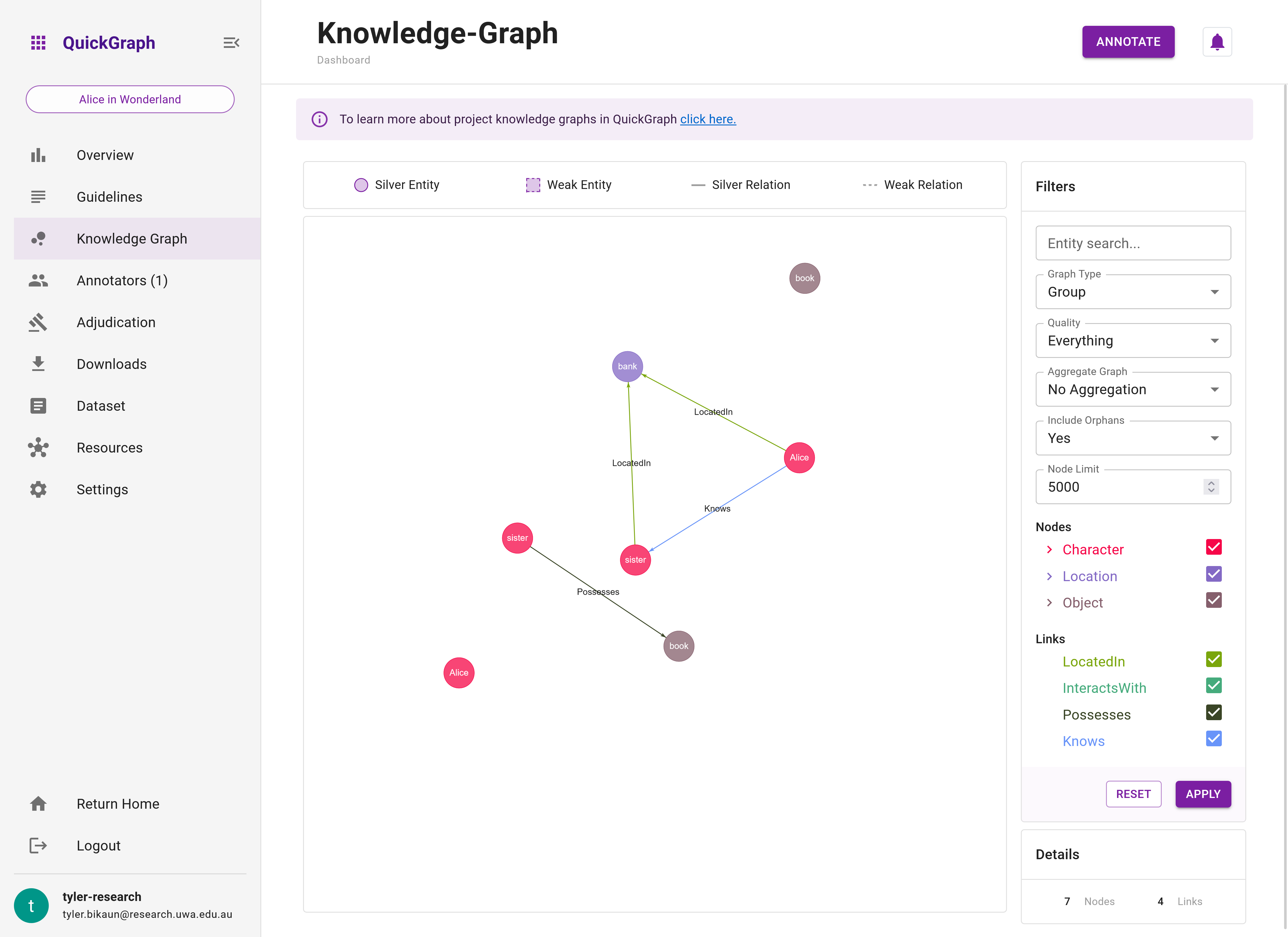This screenshot has height=937, width=1288.
Task: Disable the LocatedIn link filter
Action: [1214, 659]
